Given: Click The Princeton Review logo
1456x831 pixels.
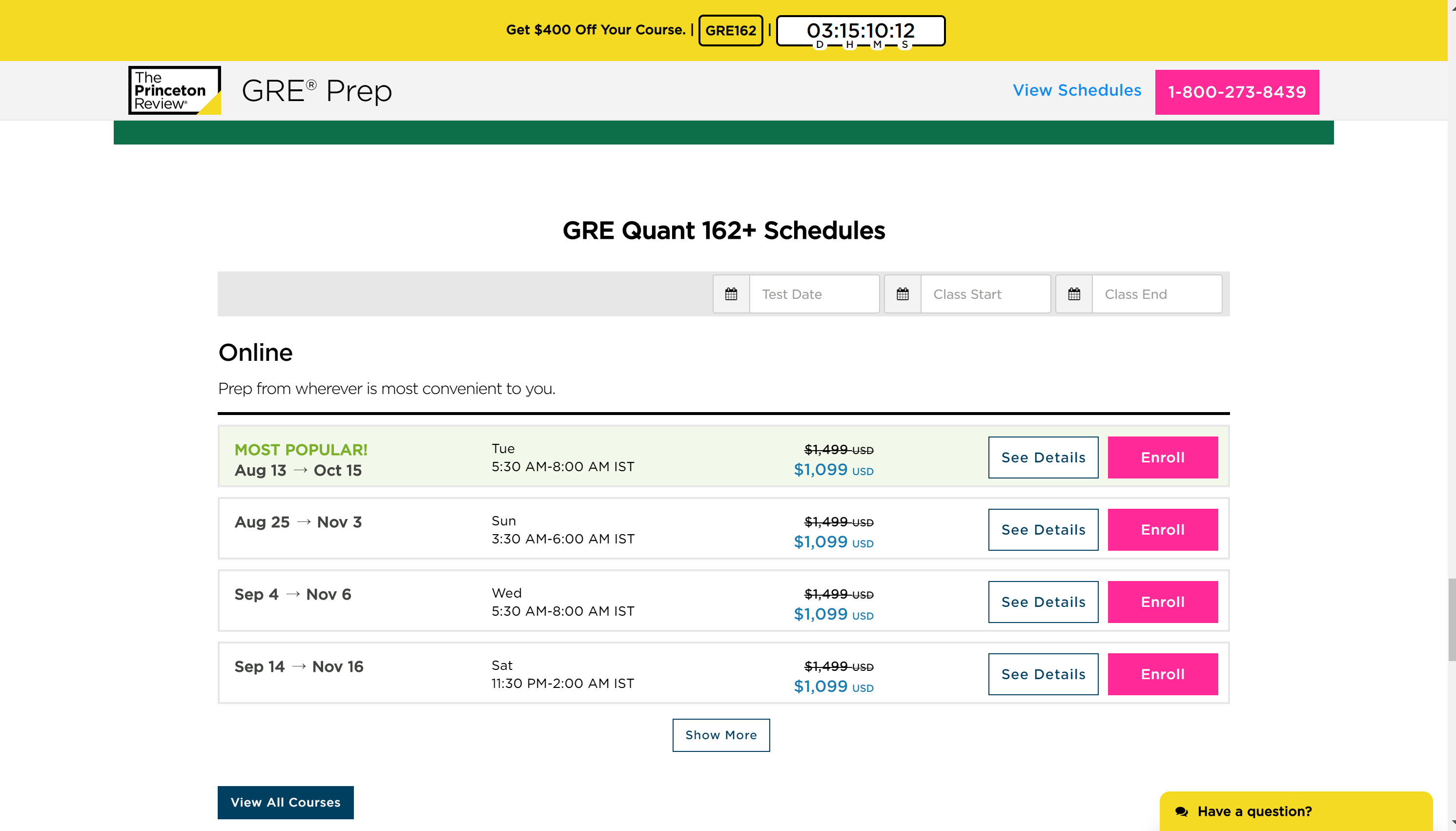Looking at the screenshot, I should [174, 91].
